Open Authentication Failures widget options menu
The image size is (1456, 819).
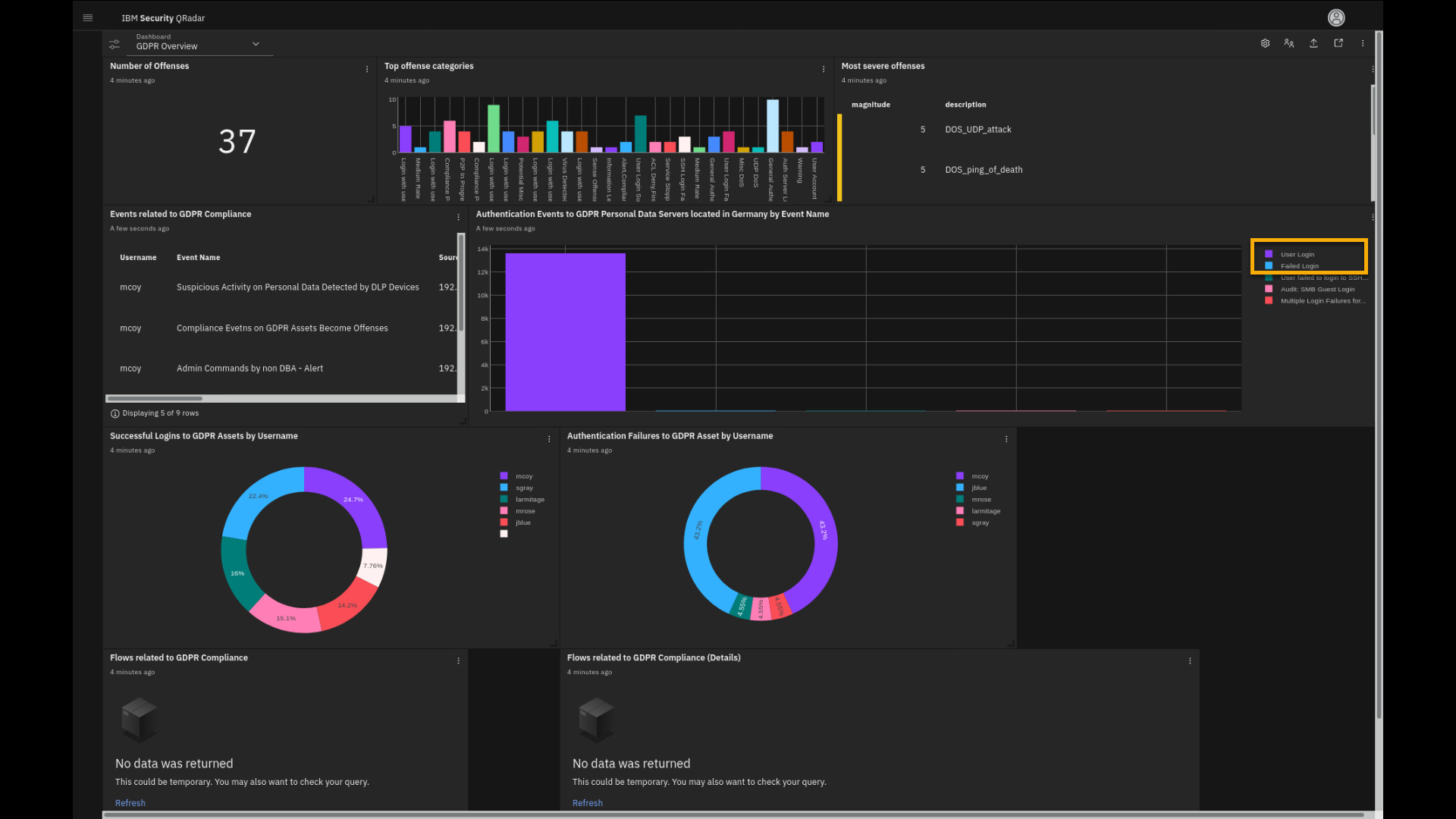point(1006,439)
